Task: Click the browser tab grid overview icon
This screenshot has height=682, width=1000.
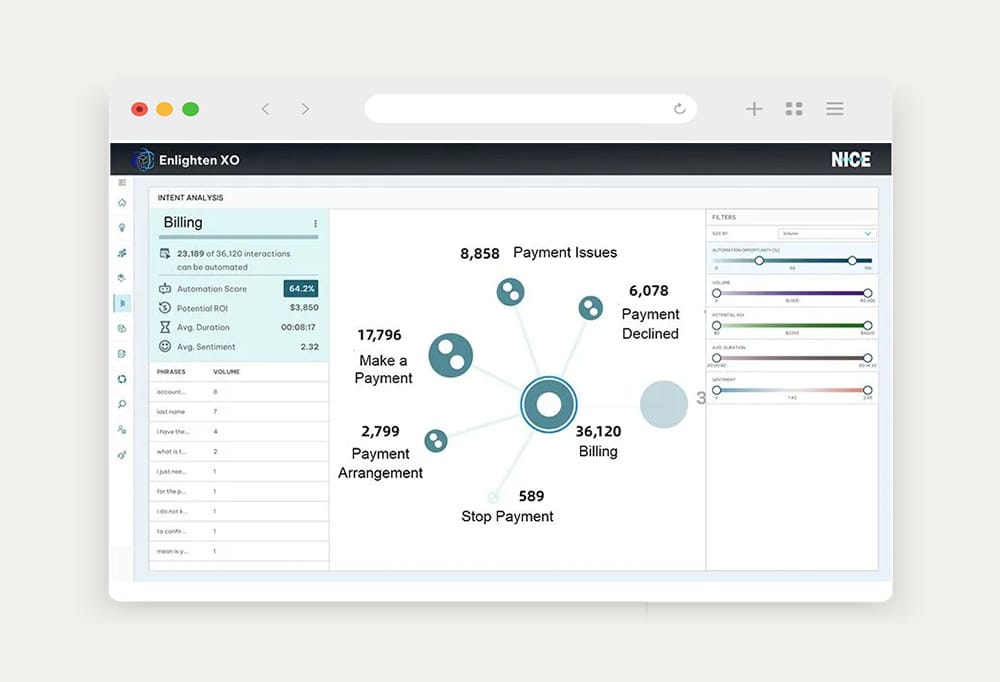Action: click(x=794, y=109)
